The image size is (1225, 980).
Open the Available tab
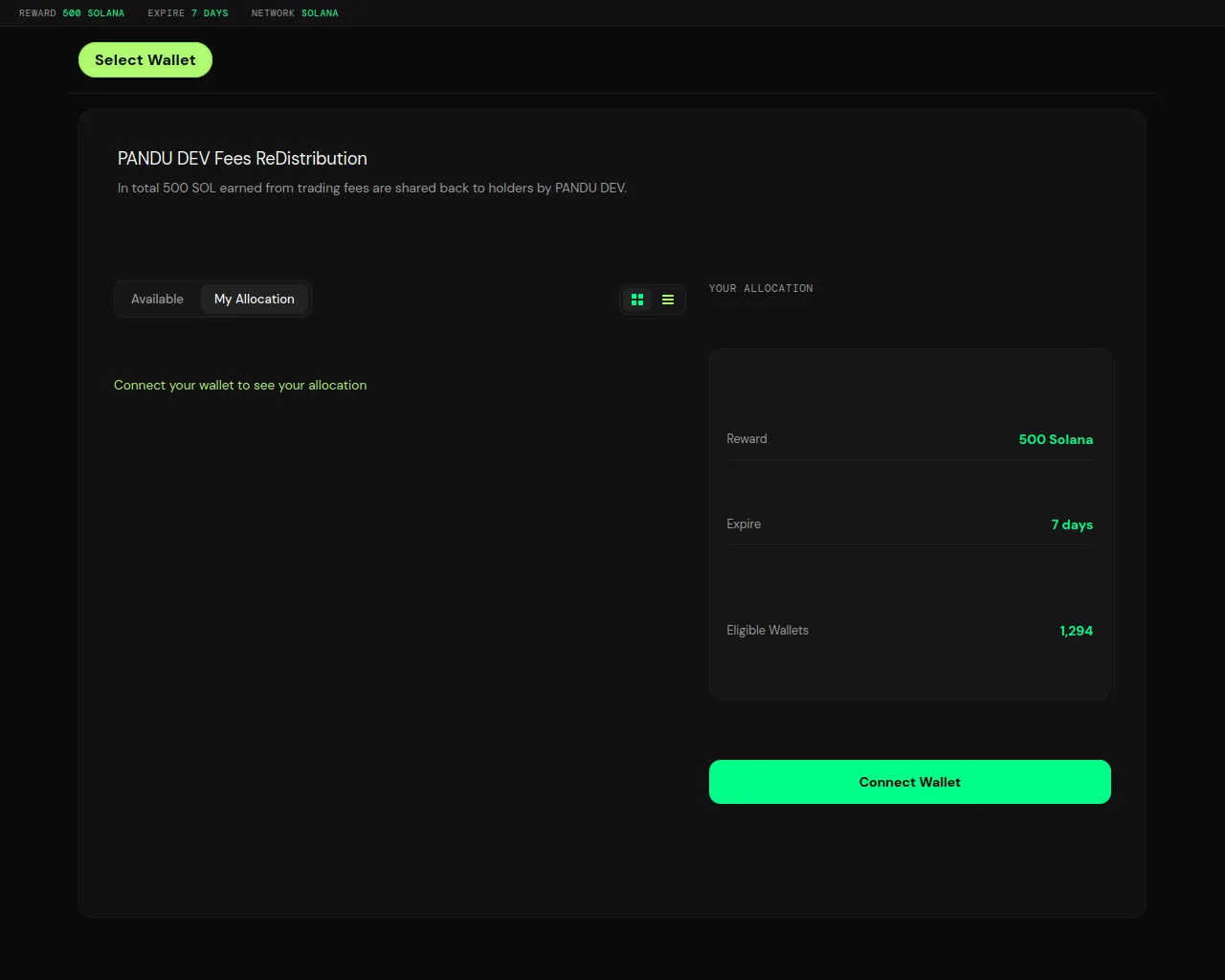(157, 300)
